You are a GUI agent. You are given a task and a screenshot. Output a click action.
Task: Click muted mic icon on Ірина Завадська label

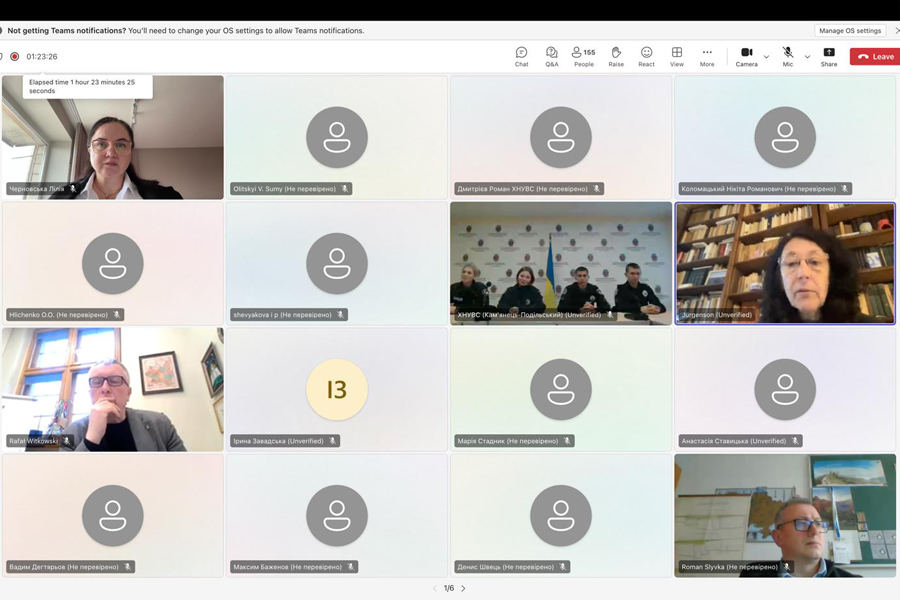(332, 441)
